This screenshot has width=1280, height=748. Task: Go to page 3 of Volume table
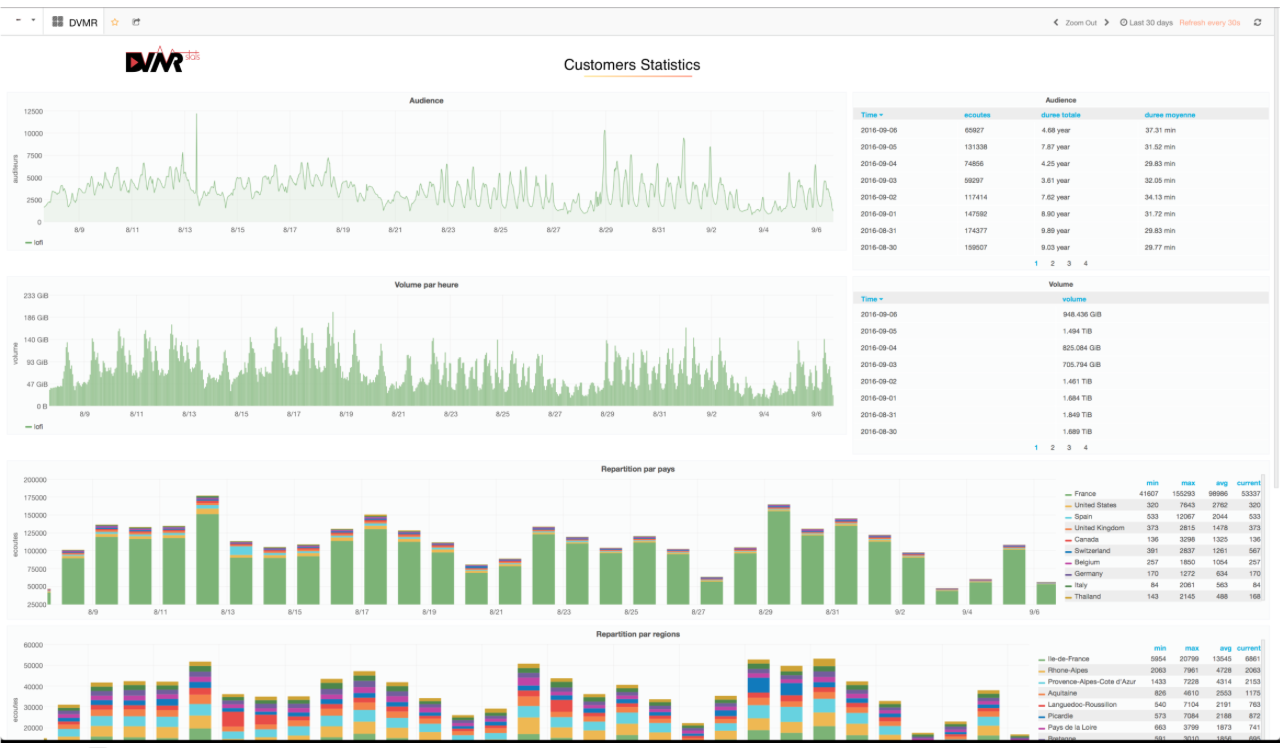point(1069,448)
